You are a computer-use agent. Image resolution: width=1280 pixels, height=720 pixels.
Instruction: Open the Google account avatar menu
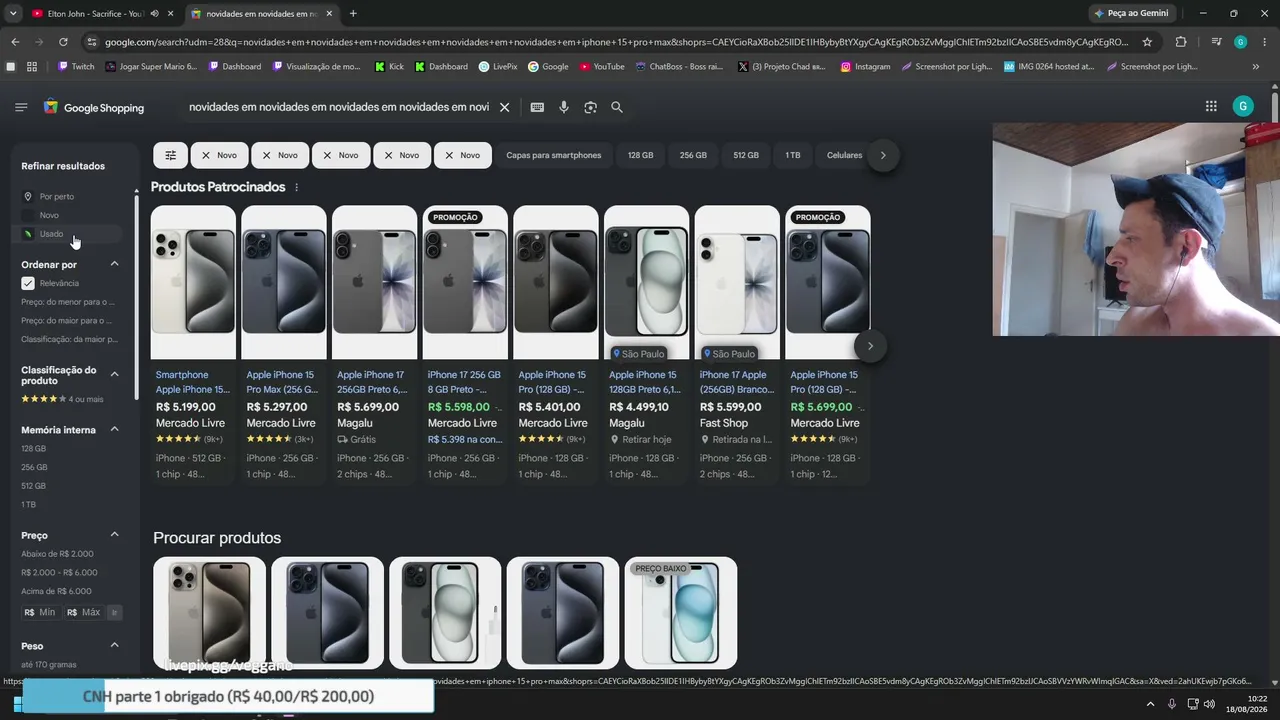point(1243,106)
